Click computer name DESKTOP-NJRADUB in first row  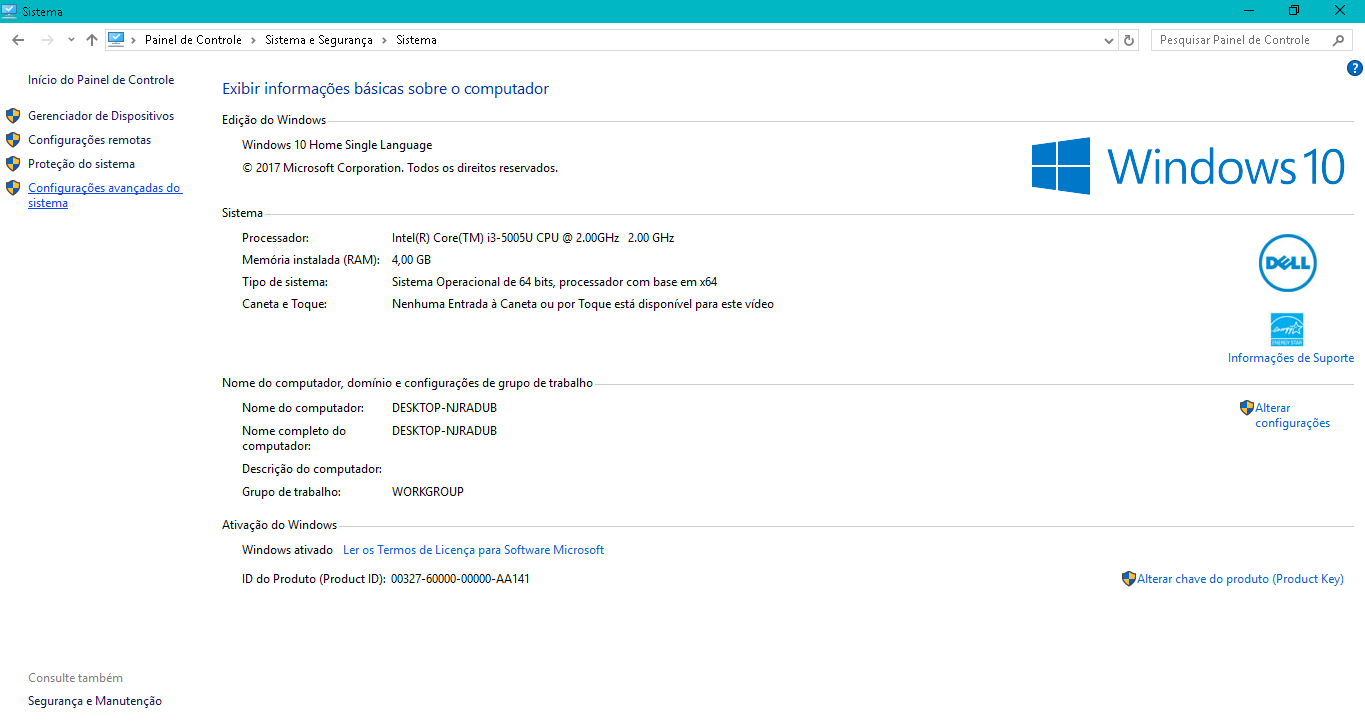tap(444, 408)
